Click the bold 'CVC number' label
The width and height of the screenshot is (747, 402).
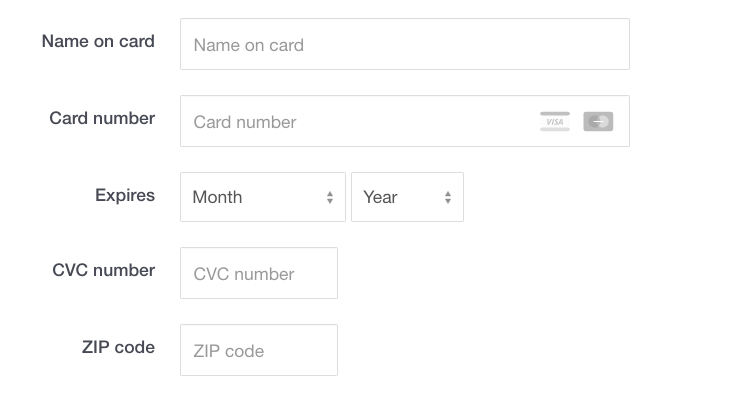[103, 270]
